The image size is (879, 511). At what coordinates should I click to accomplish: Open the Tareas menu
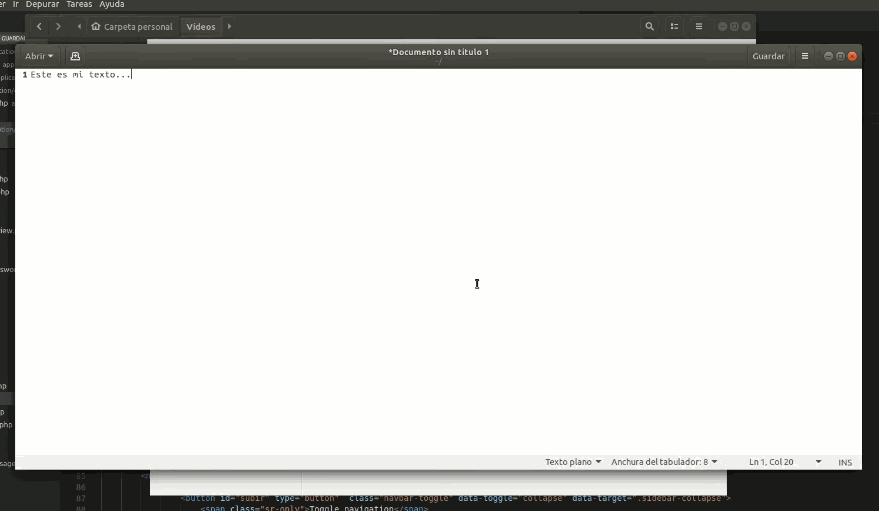(79, 4)
